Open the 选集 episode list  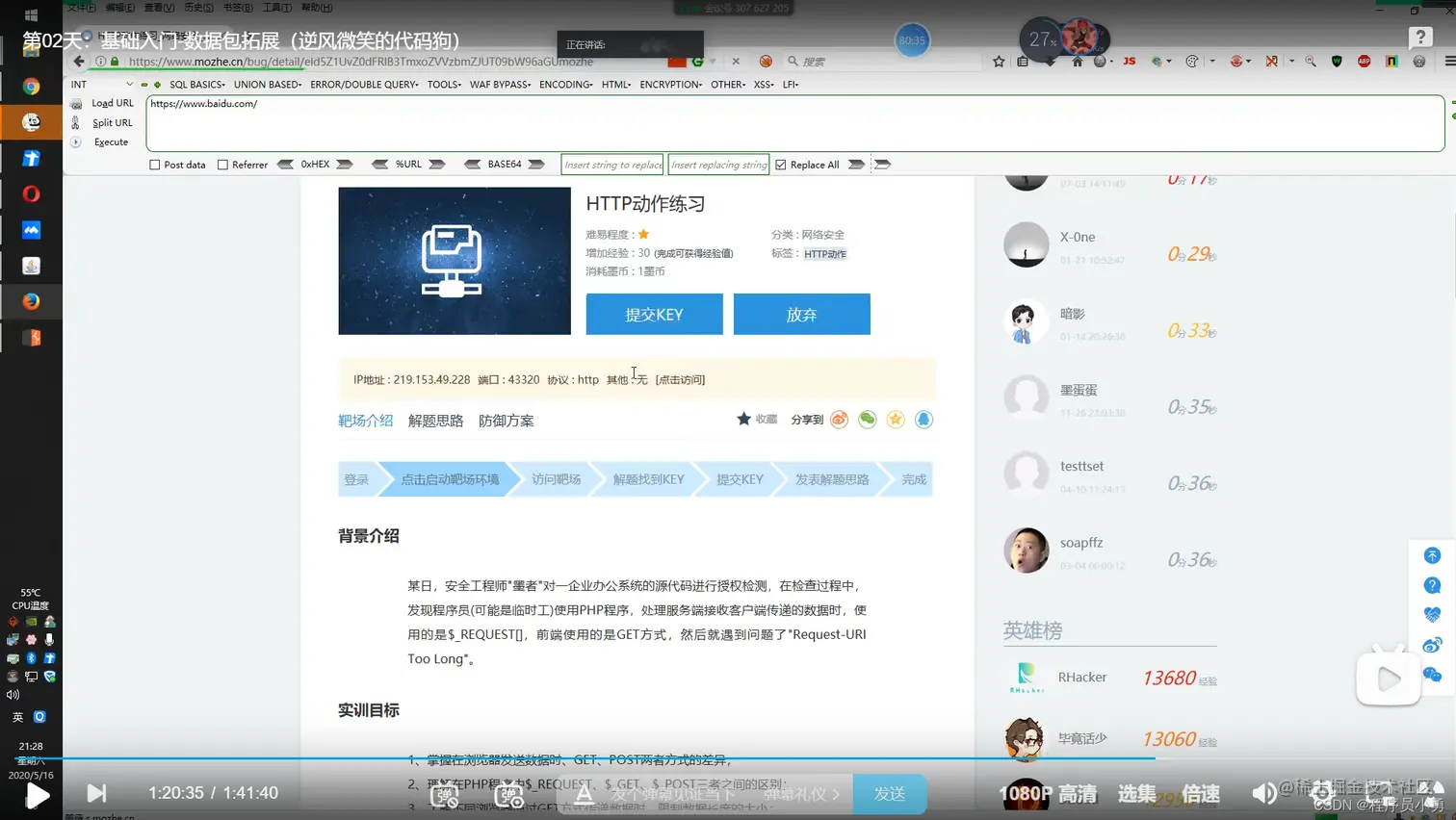1136,794
